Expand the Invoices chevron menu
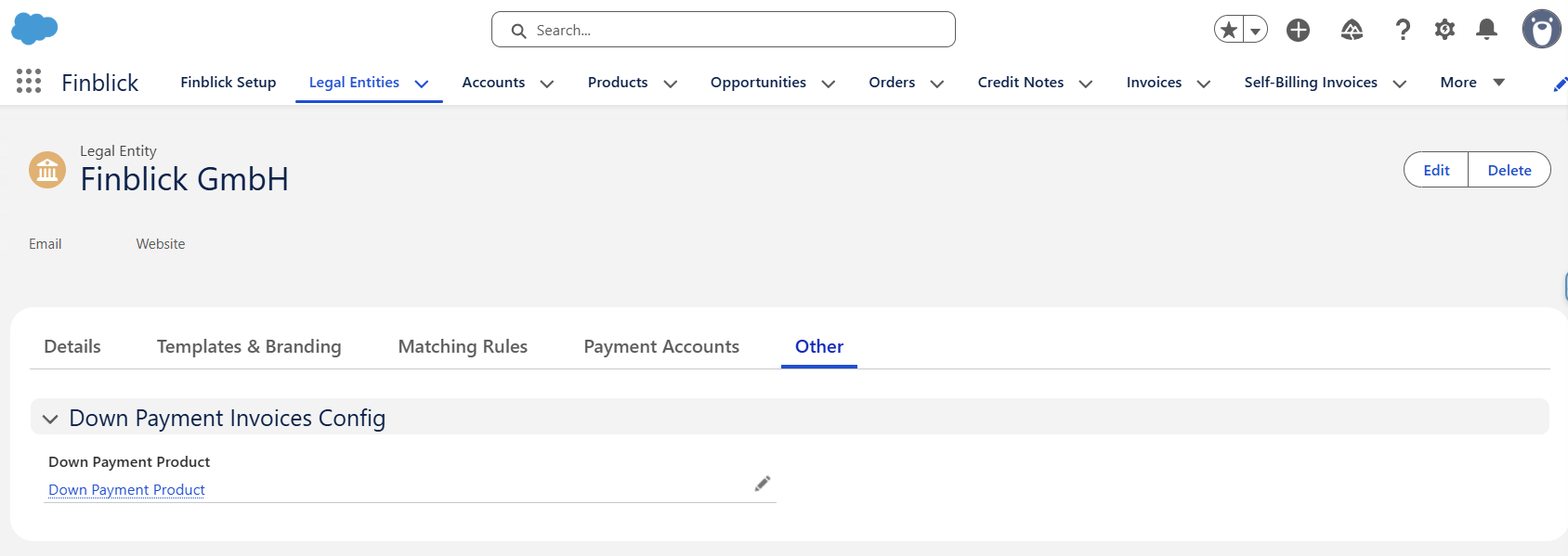The height and width of the screenshot is (556, 1568). point(1204,84)
